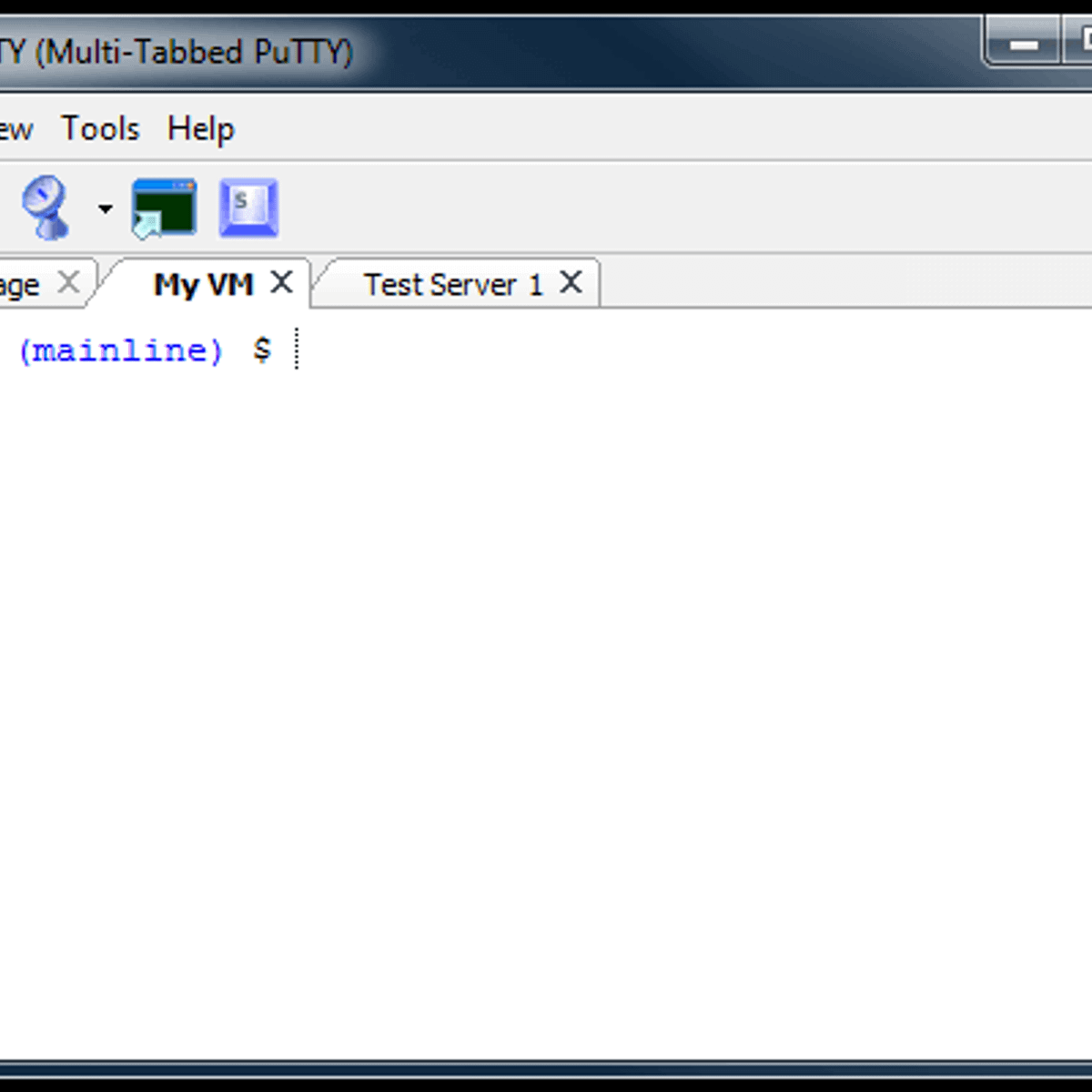Click the satellite dish connection icon
Image resolution: width=1092 pixels, height=1092 pixels.
[x=45, y=207]
